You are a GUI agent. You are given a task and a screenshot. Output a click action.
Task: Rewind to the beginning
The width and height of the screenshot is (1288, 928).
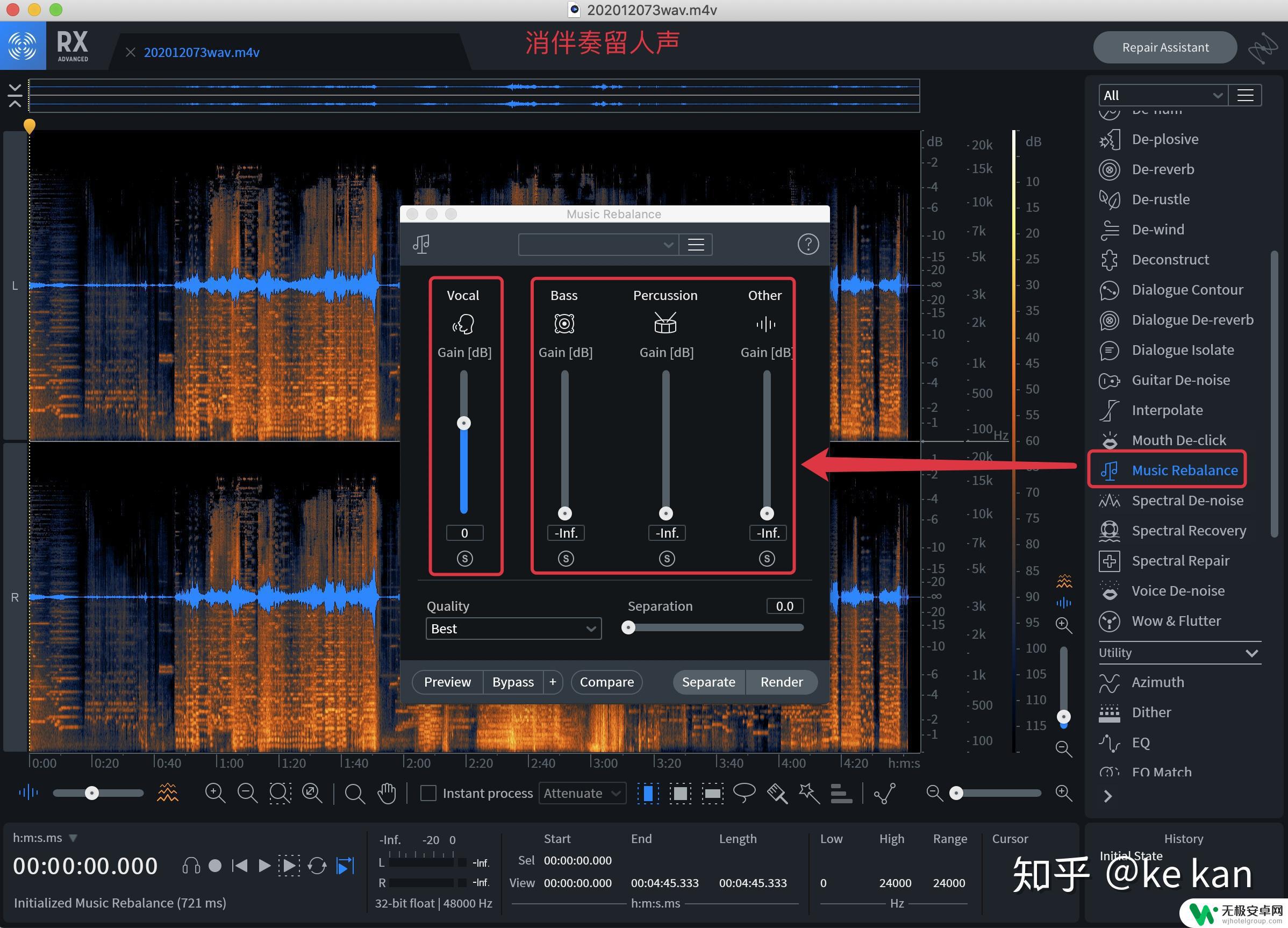(240, 866)
